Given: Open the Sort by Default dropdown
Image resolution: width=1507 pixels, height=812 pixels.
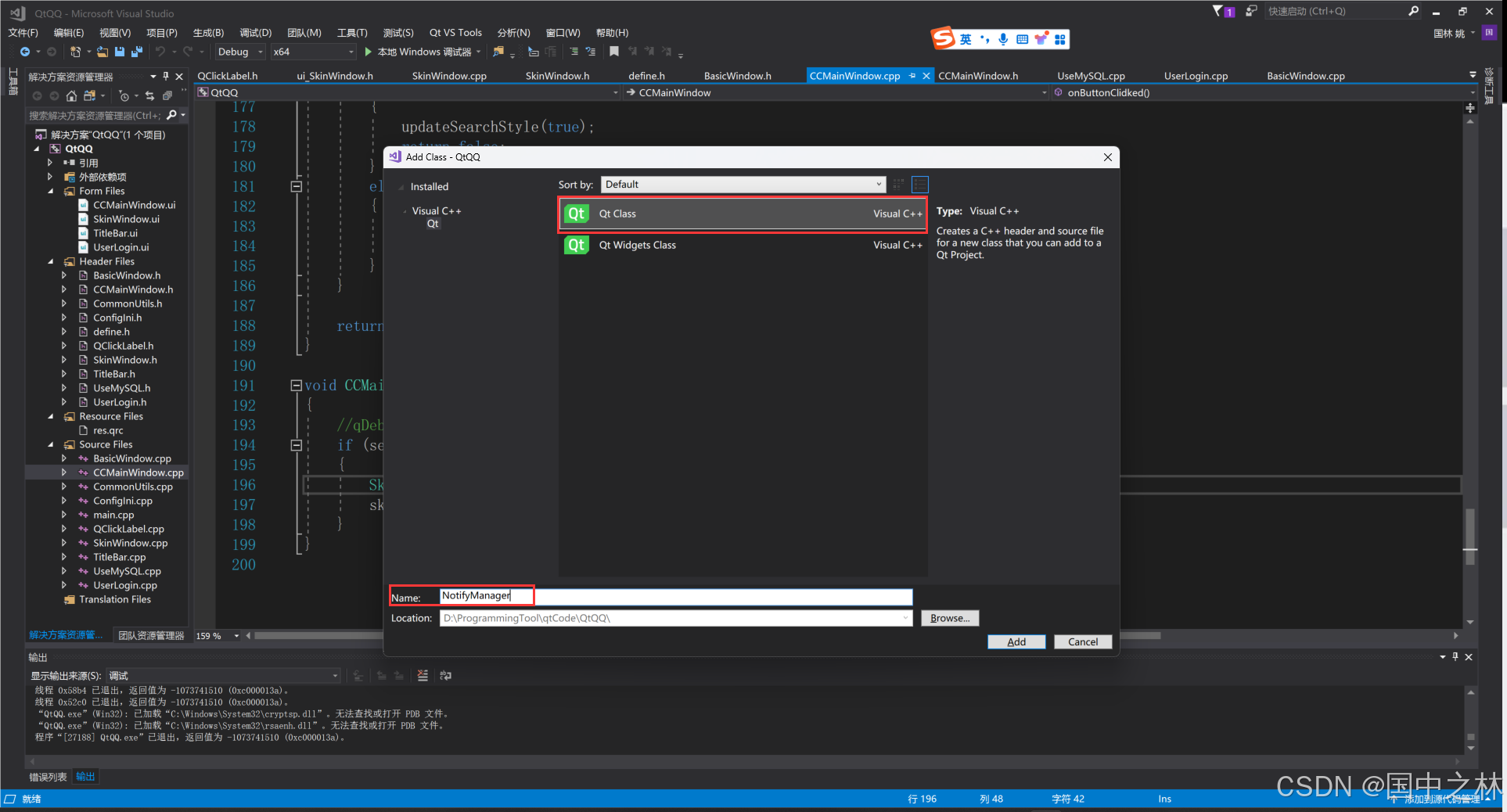Looking at the screenshot, I should (x=743, y=185).
